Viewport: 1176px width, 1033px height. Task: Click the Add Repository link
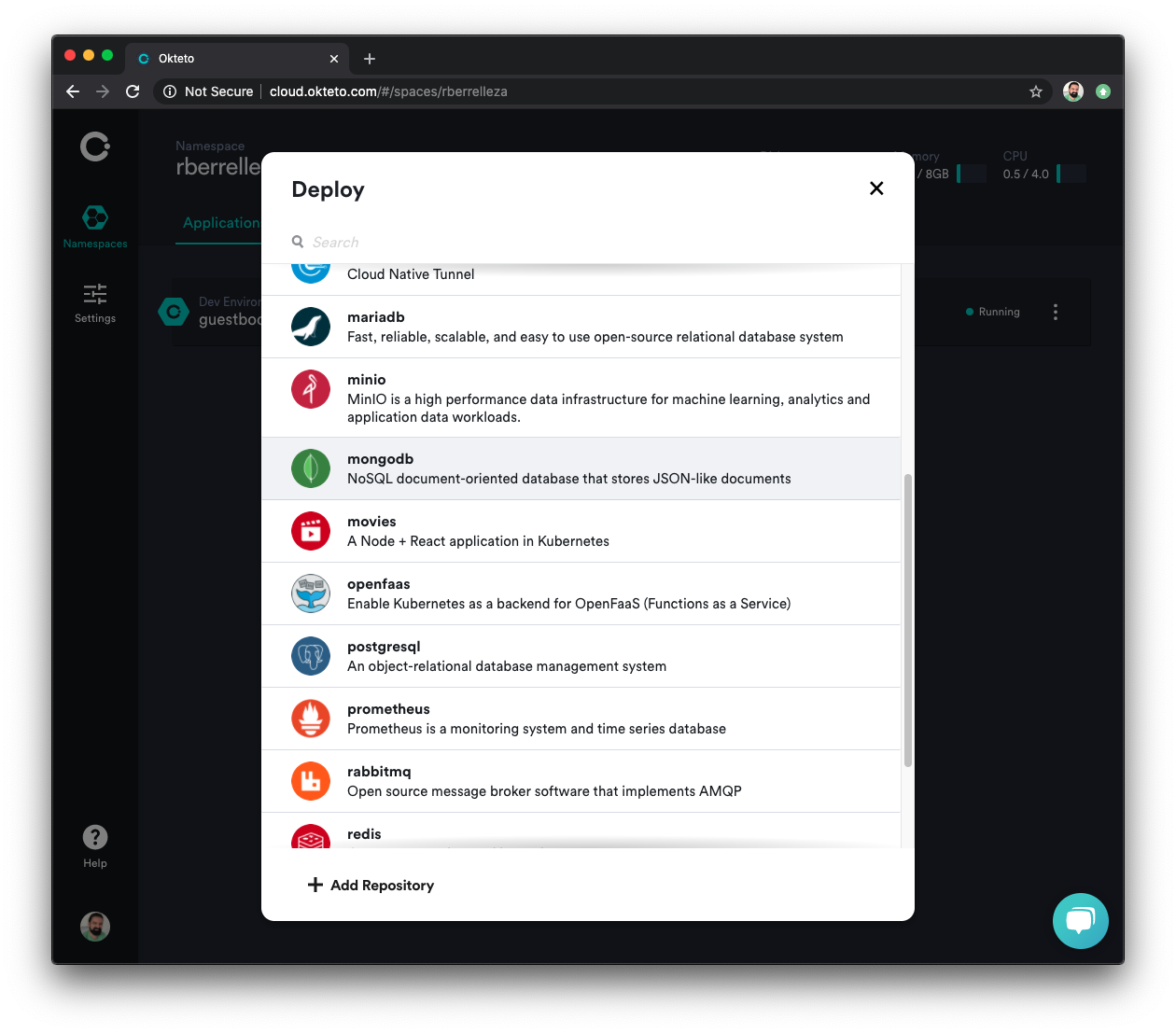371,885
